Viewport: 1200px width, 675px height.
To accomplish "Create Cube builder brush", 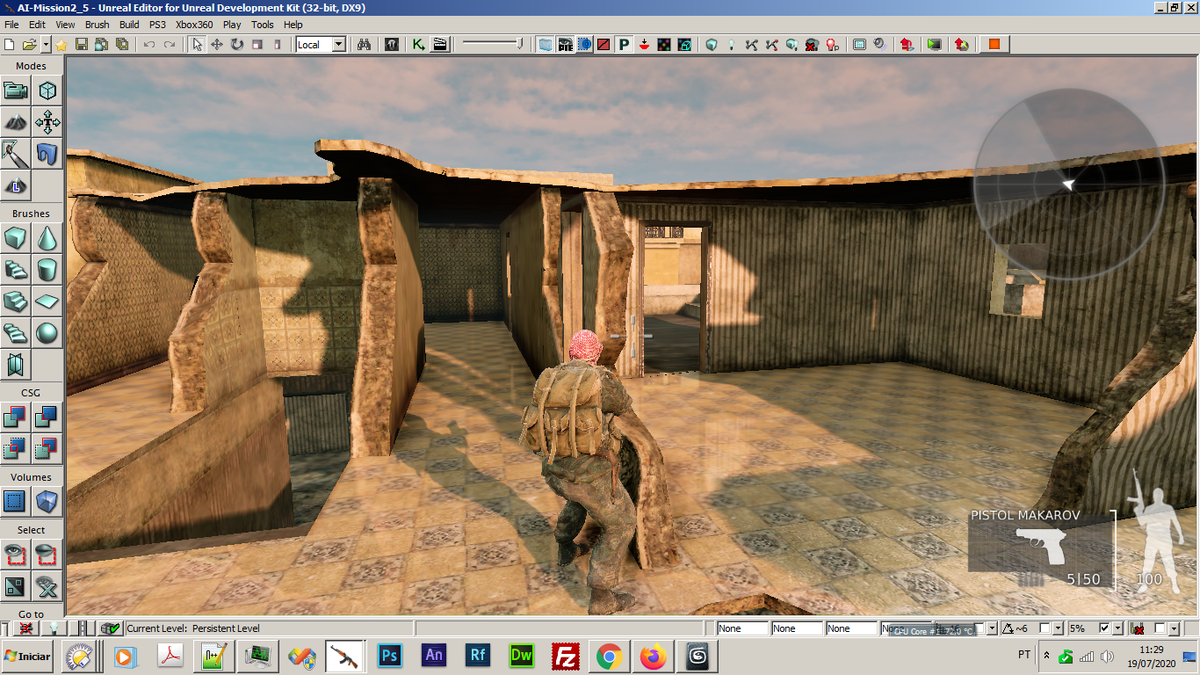I will [x=15, y=238].
